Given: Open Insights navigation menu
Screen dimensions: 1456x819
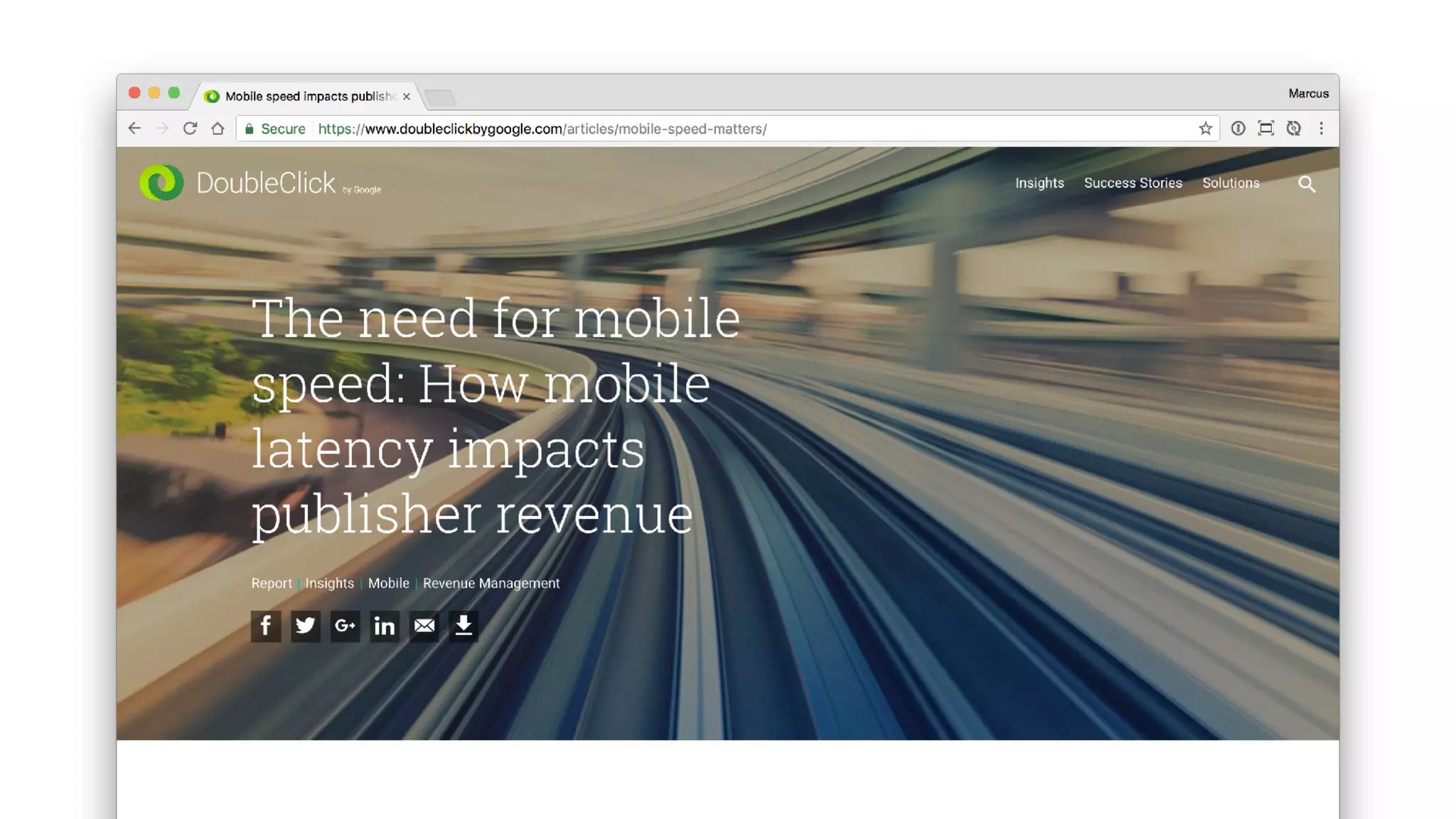Looking at the screenshot, I should pos(1039,183).
